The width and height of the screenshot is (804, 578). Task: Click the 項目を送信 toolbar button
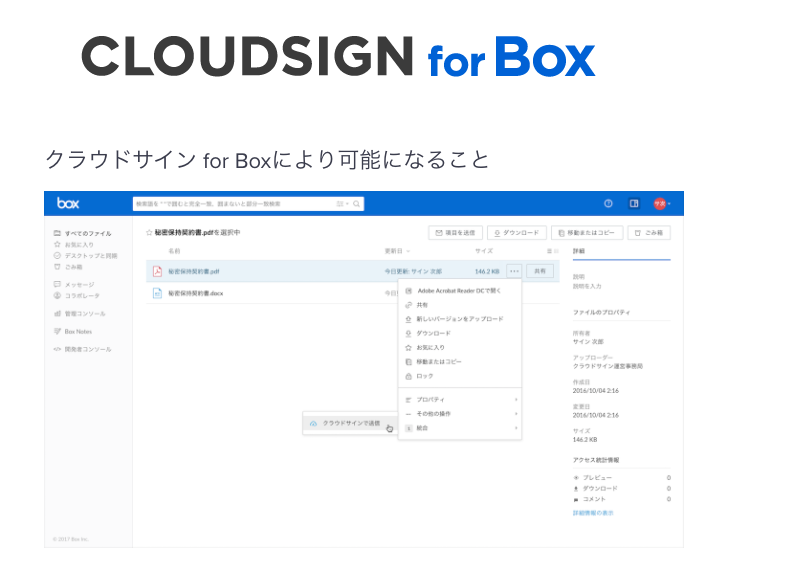pos(455,233)
